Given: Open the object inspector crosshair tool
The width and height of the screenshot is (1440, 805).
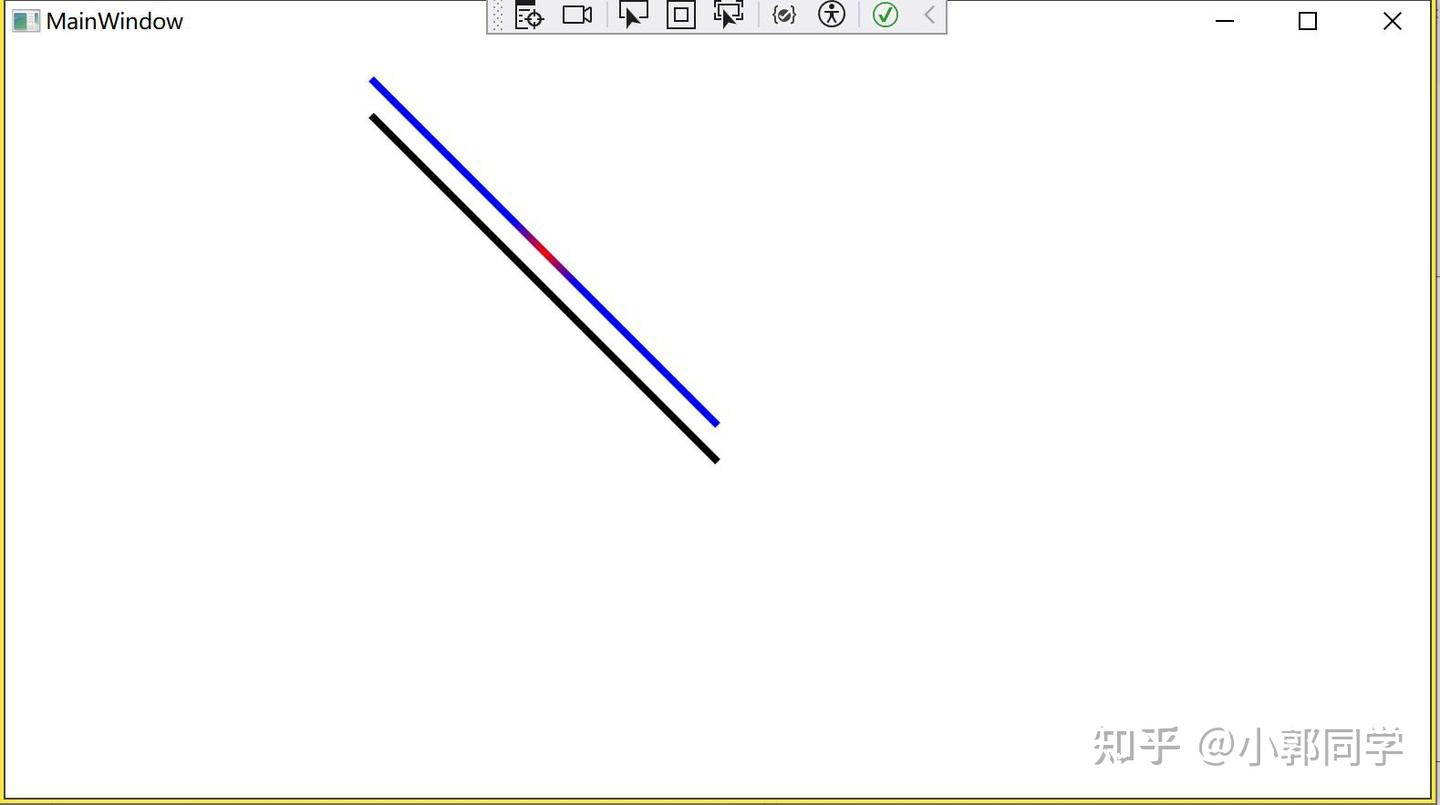Looking at the screenshot, I should click(x=528, y=15).
